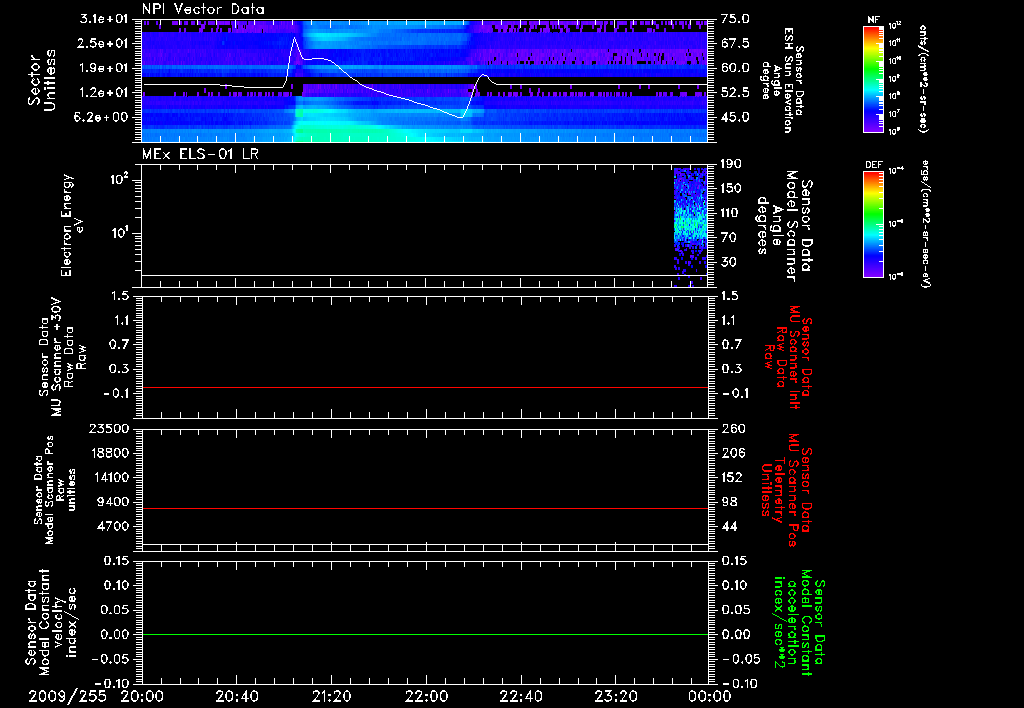The height and width of the screenshot is (708, 1024).
Task: Click the 45.0 elevation angle tick value
Action: point(735,118)
